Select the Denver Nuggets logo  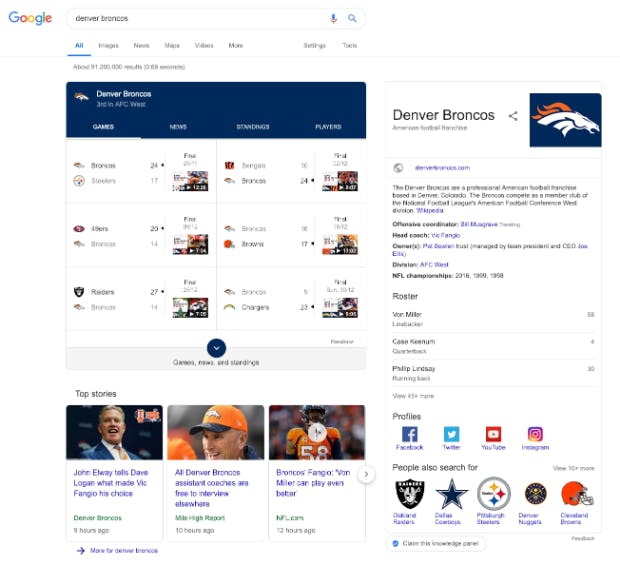pyautogui.click(x=535, y=493)
